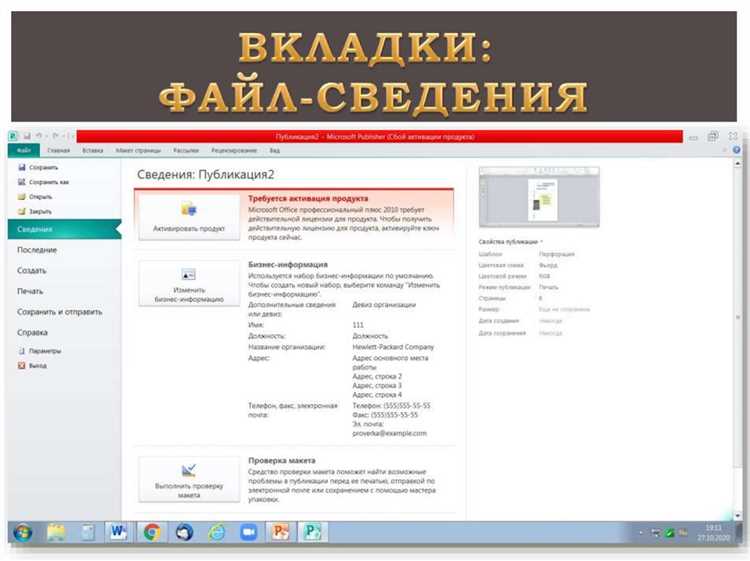Open Google Chrome from the taskbar
Viewport: 750px width, 561px height.
tap(152, 532)
